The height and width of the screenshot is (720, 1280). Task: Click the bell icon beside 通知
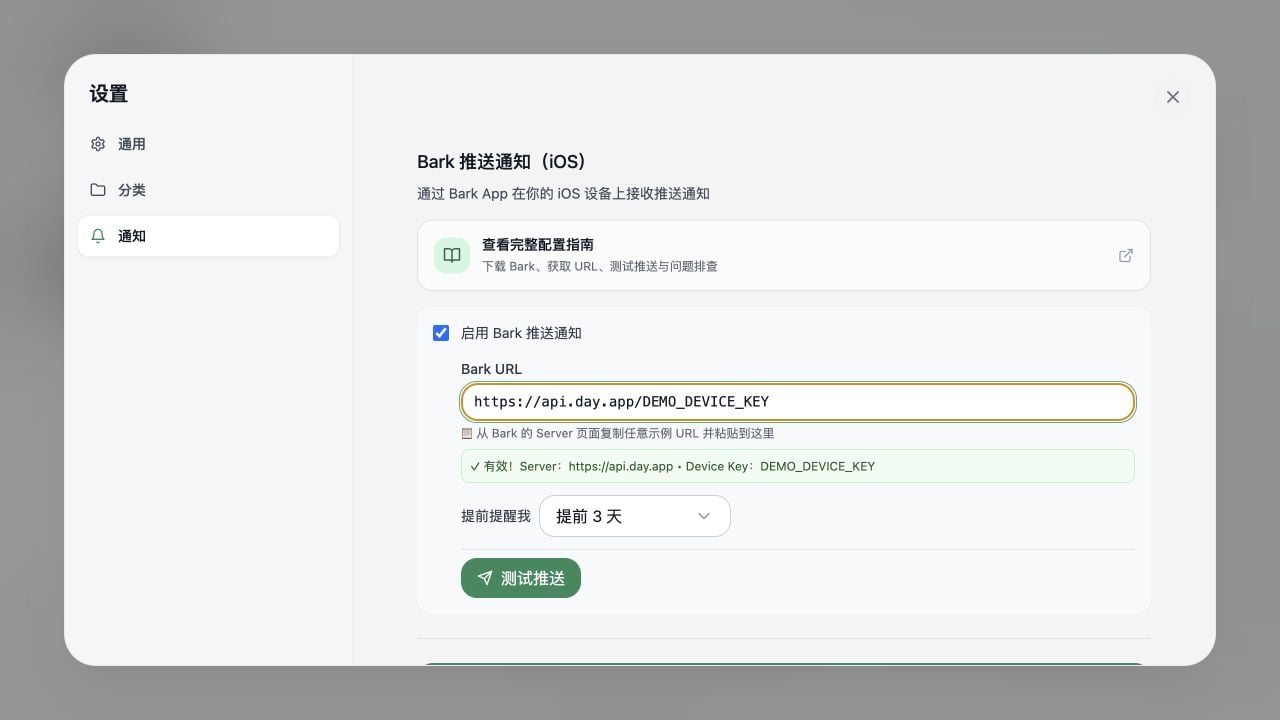(98, 236)
